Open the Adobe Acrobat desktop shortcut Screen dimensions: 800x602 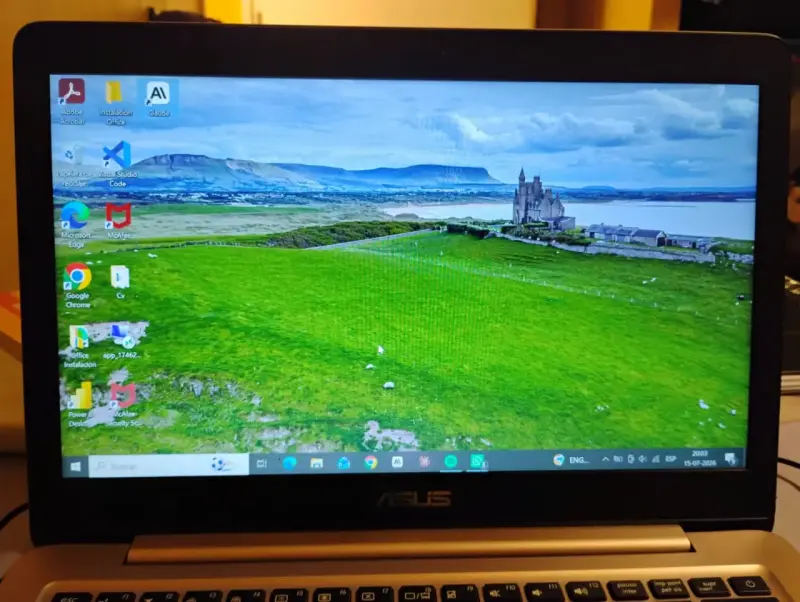(x=71, y=101)
